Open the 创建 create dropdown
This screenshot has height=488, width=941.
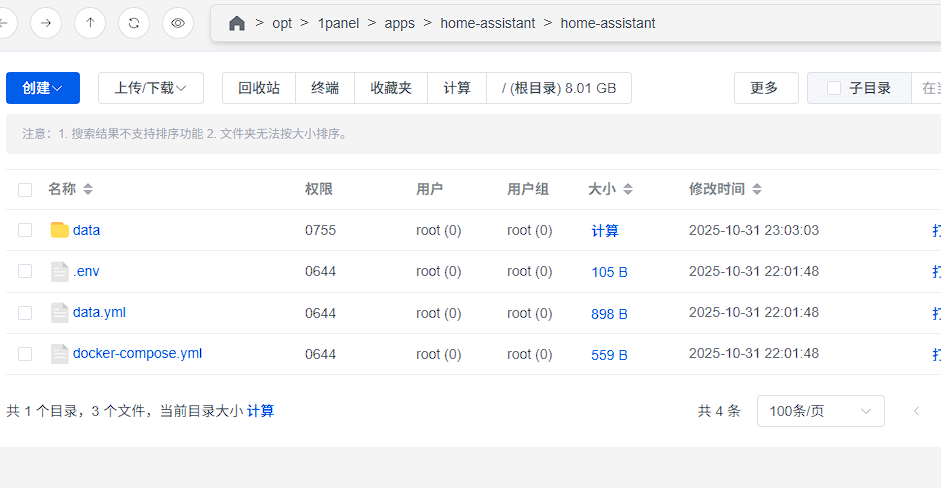click(x=43, y=88)
